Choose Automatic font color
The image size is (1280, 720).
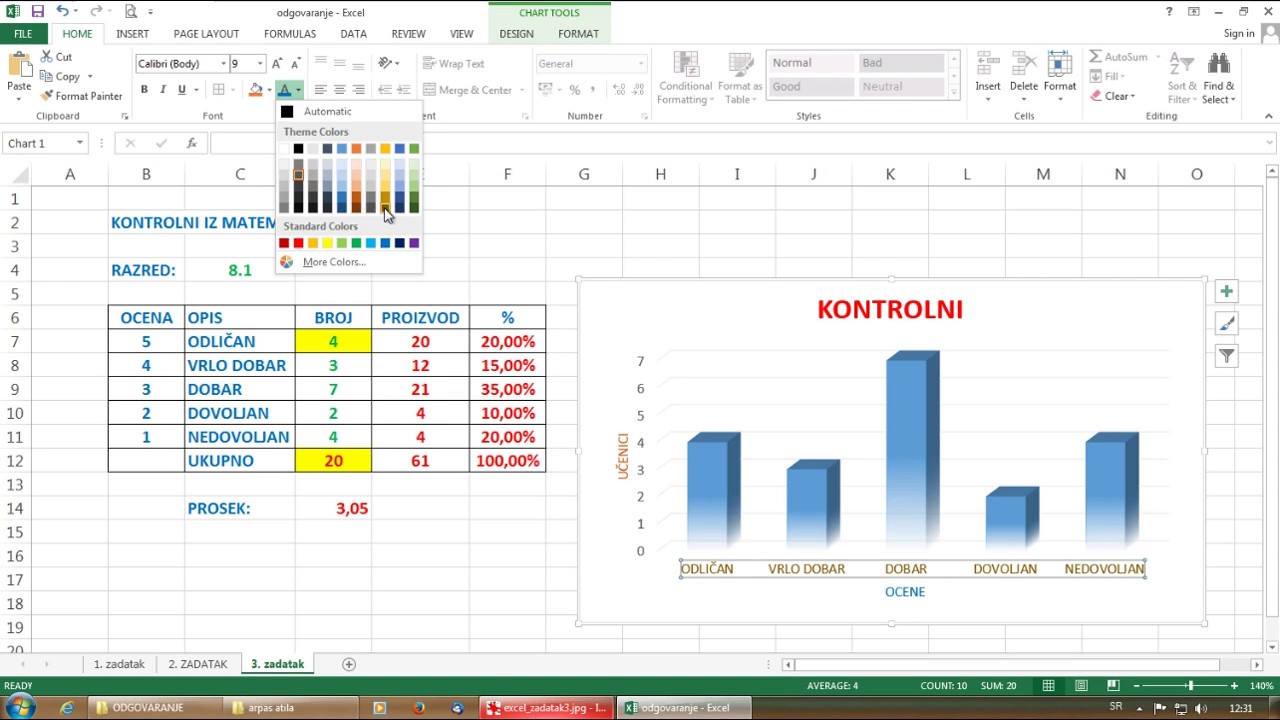pos(349,111)
